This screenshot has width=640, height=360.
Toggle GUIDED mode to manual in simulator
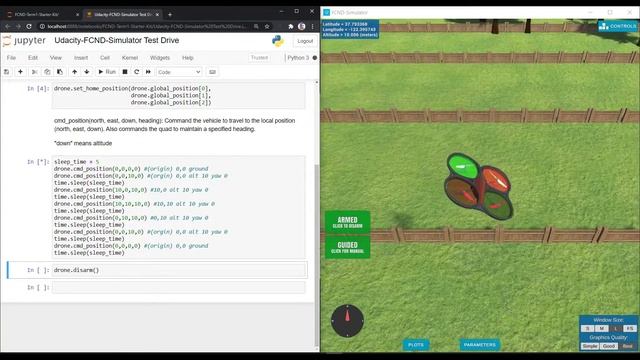pos(347,247)
